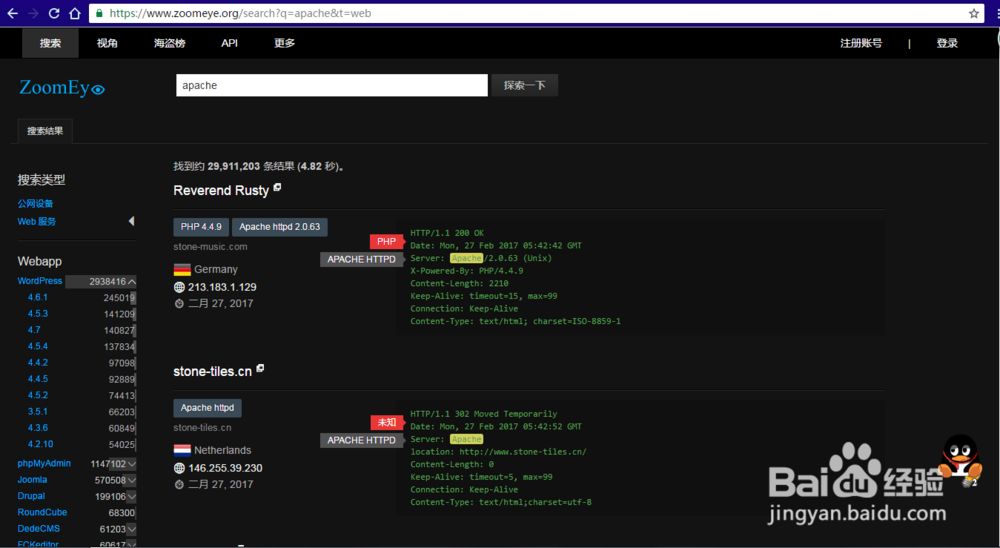Focus the apache search input field
The image size is (1000, 548).
click(332, 85)
